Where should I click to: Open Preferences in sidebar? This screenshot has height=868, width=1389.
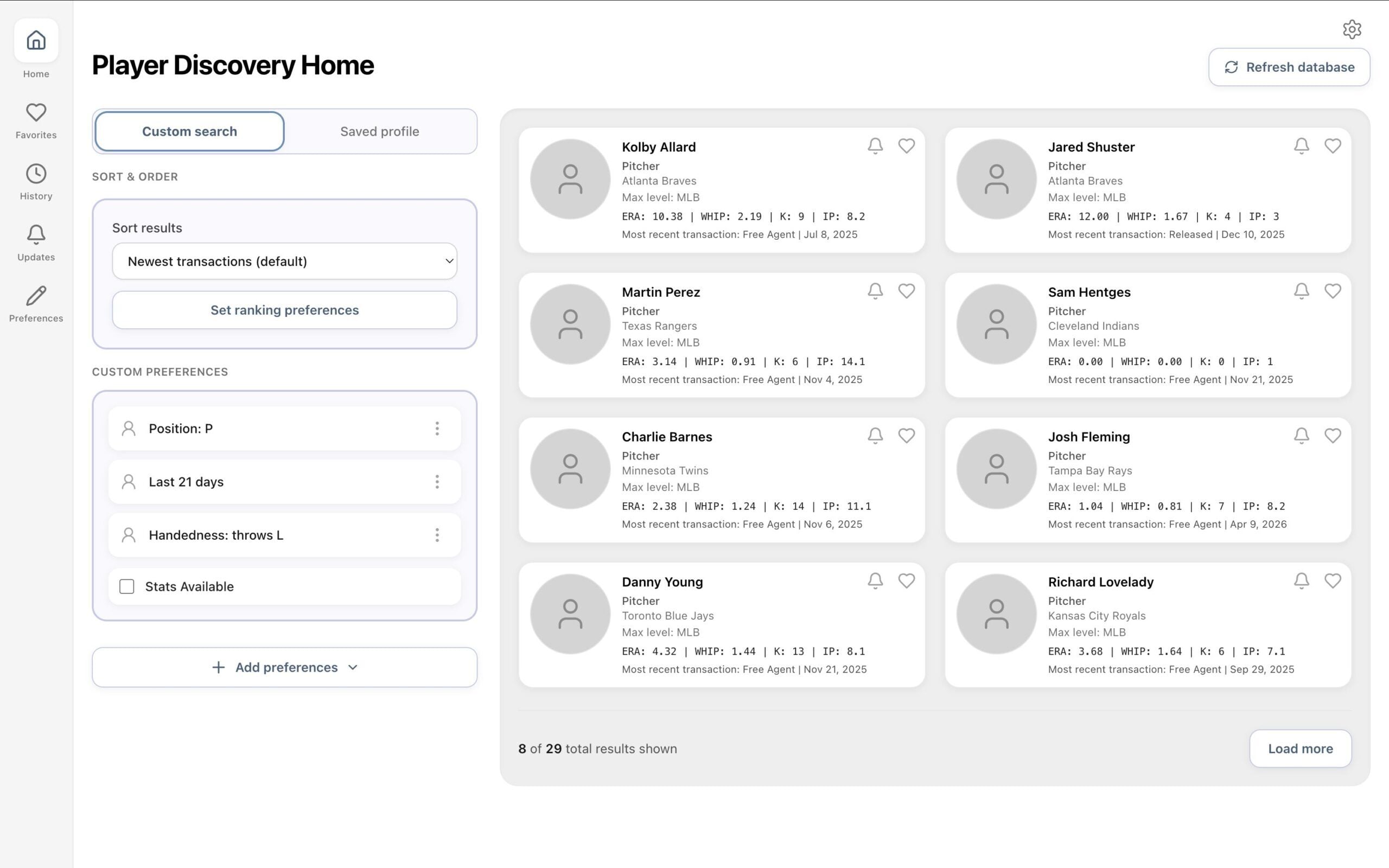pos(36,304)
